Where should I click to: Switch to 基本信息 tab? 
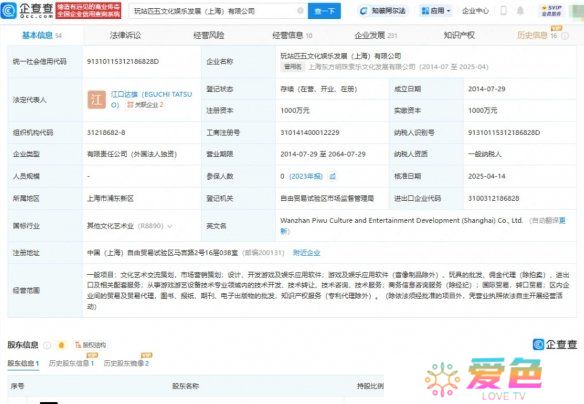click(42, 35)
